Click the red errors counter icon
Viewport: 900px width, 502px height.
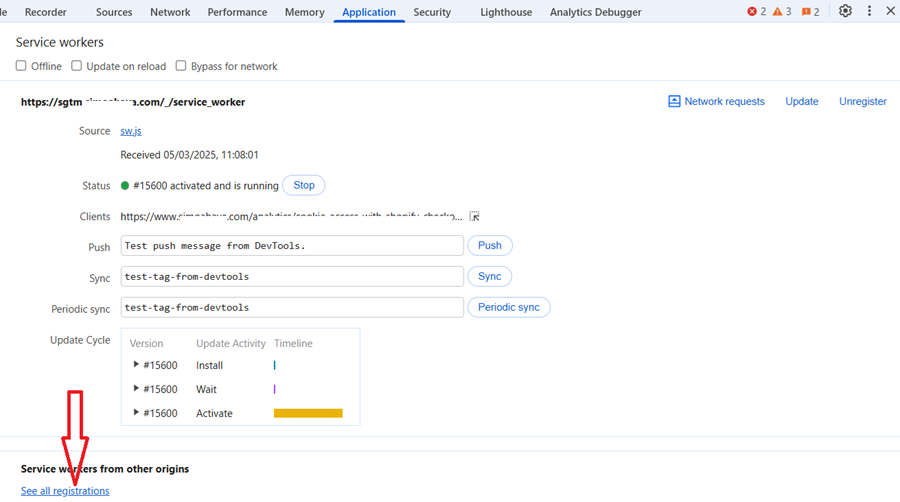click(751, 11)
